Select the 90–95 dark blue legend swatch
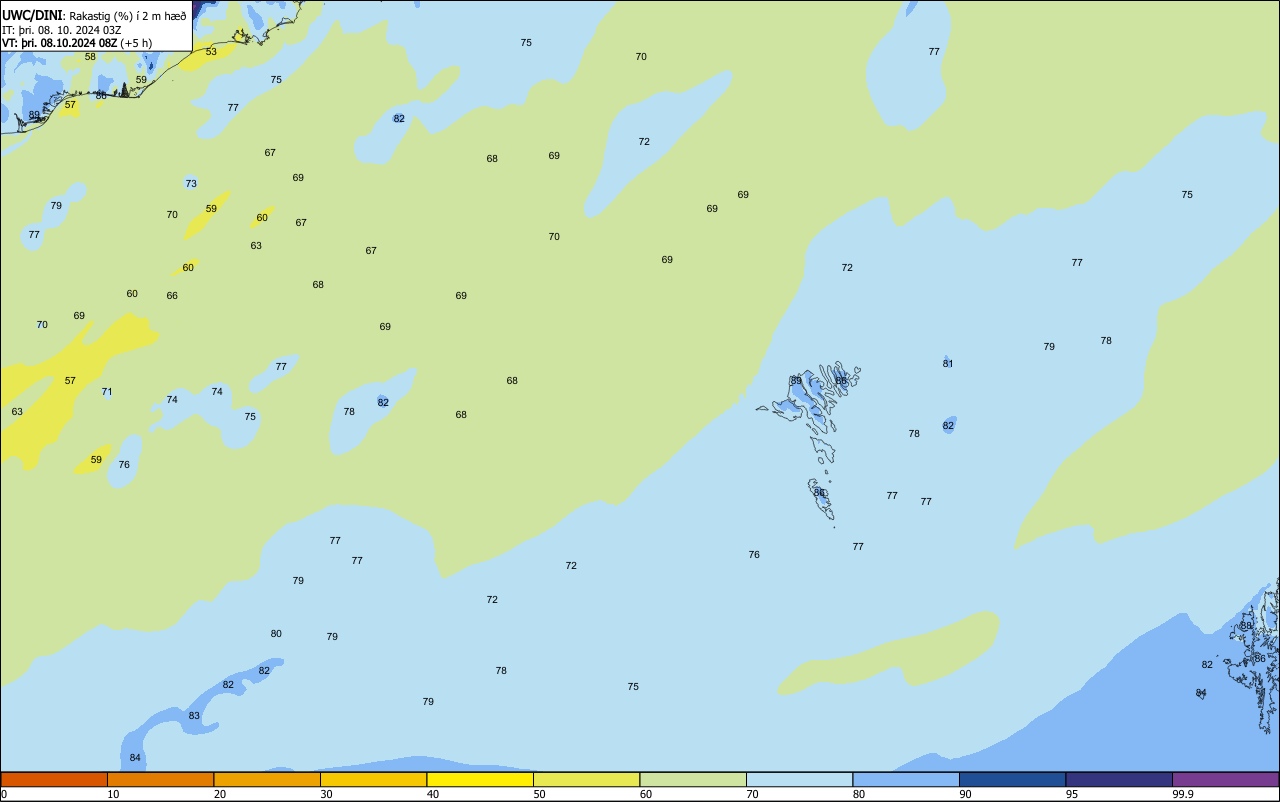The height and width of the screenshot is (802, 1280). coord(1012,779)
